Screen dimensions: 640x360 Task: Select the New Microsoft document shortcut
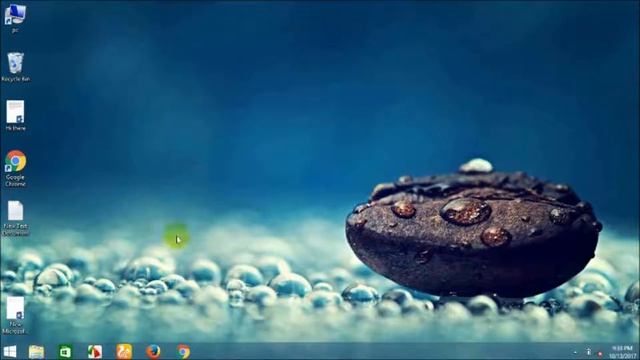(15, 316)
